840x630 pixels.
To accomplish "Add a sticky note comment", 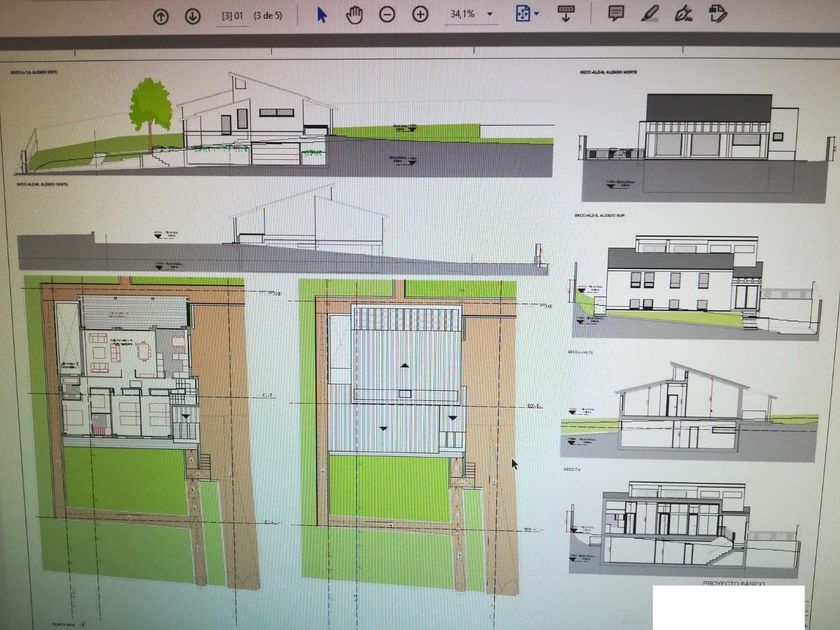I will tap(616, 13).
